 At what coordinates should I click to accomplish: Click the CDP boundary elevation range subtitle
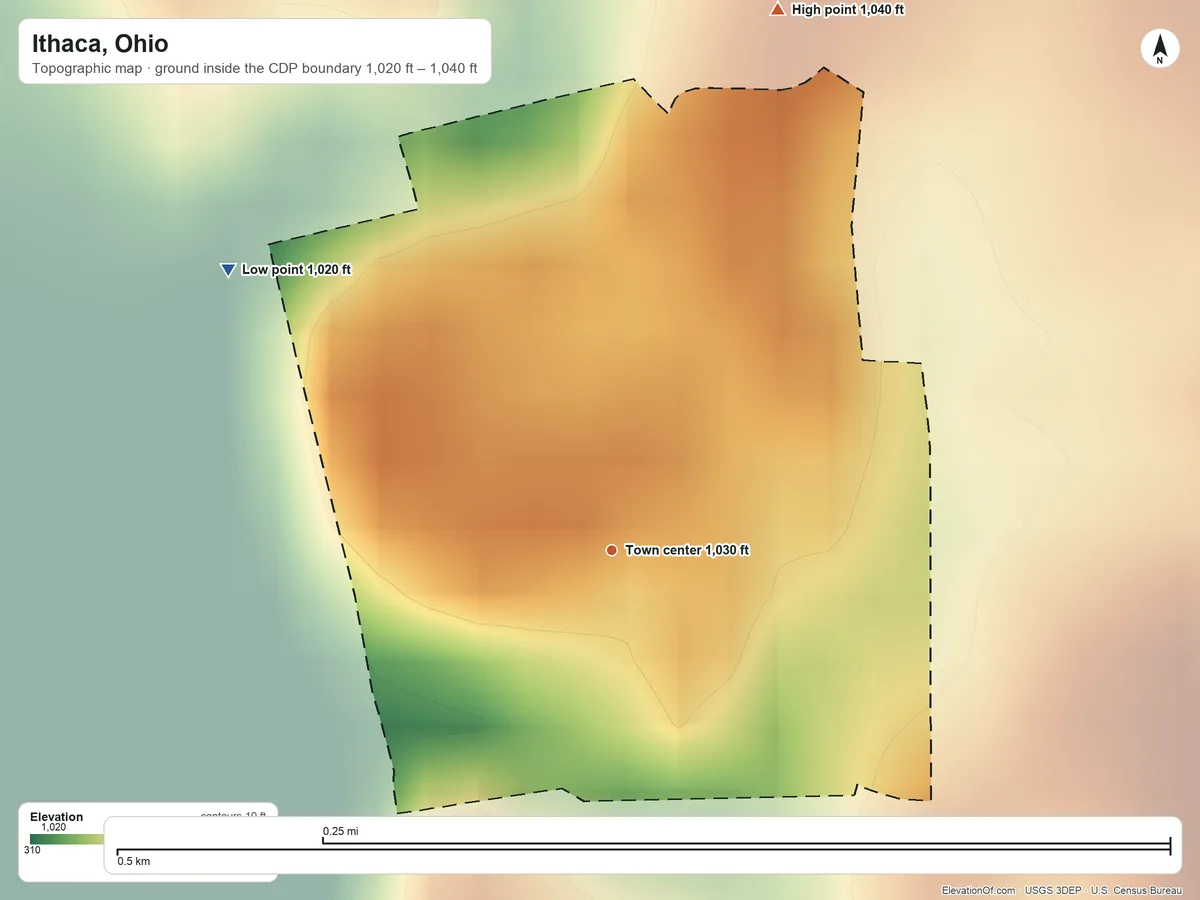tap(255, 70)
